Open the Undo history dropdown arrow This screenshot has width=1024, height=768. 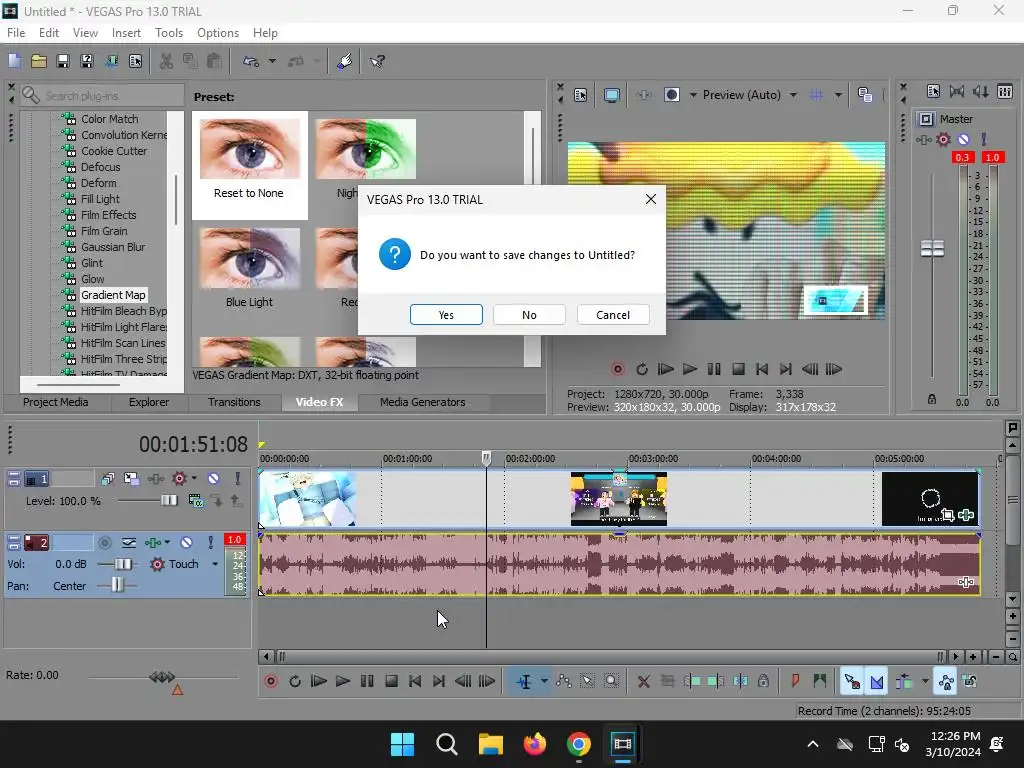(272, 61)
